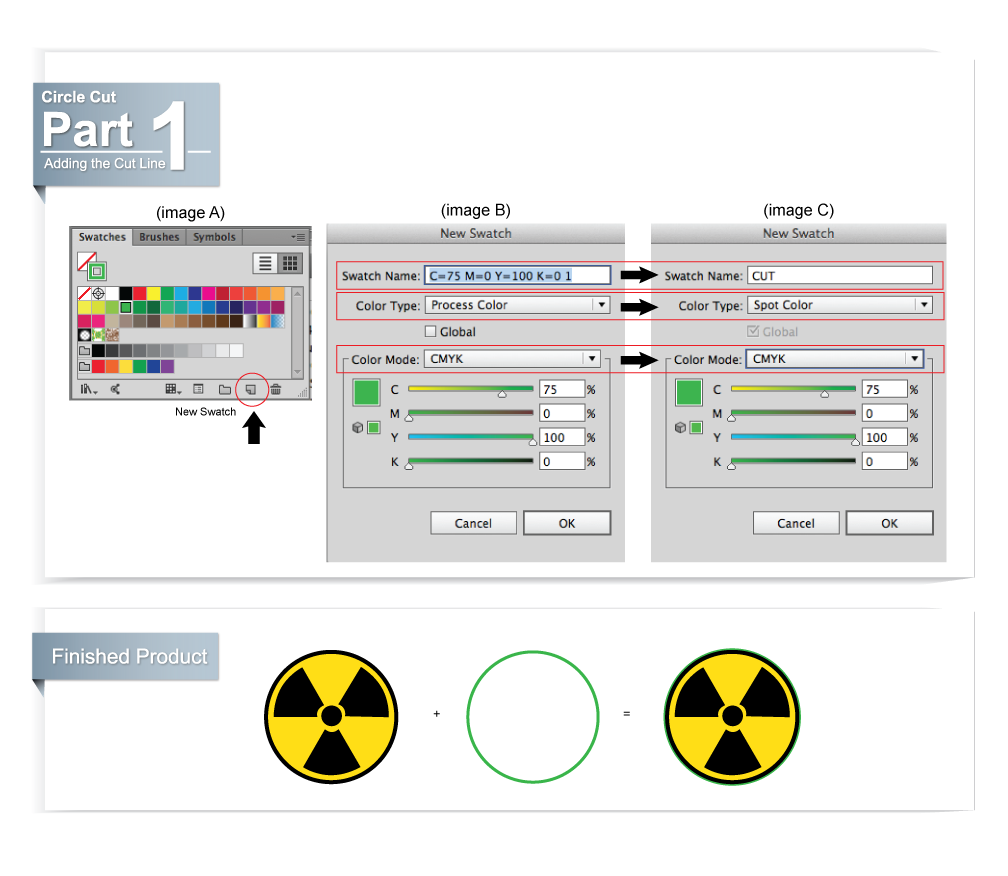Screen dimensions: 1008x876
Task: Switch to the Symbols tab
Action: (x=214, y=237)
